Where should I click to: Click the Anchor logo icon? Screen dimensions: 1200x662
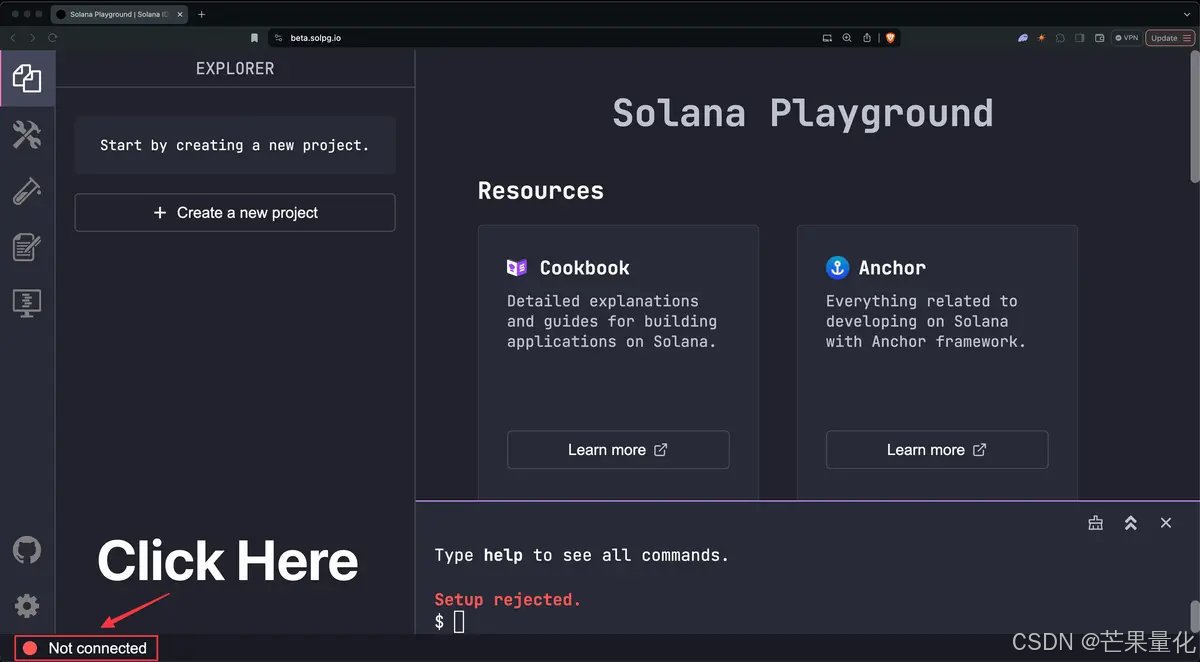pos(837,268)
